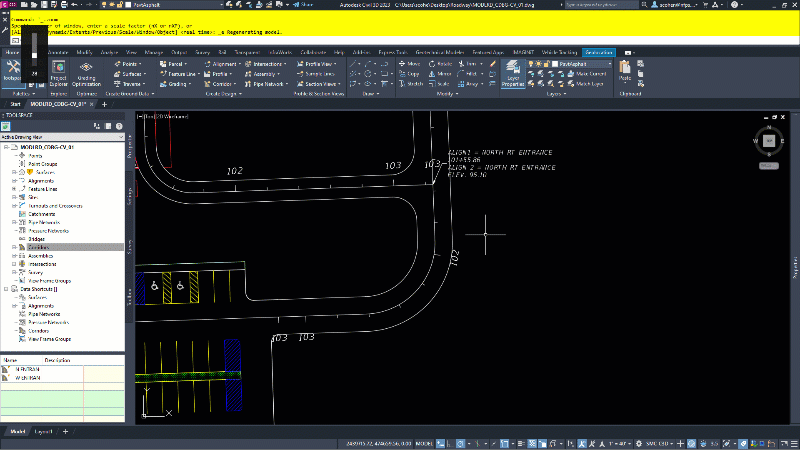The width and height of the screenshot is (800, 450).
Task: Expand the Alignments tree node
Action: tap(14, 180)
